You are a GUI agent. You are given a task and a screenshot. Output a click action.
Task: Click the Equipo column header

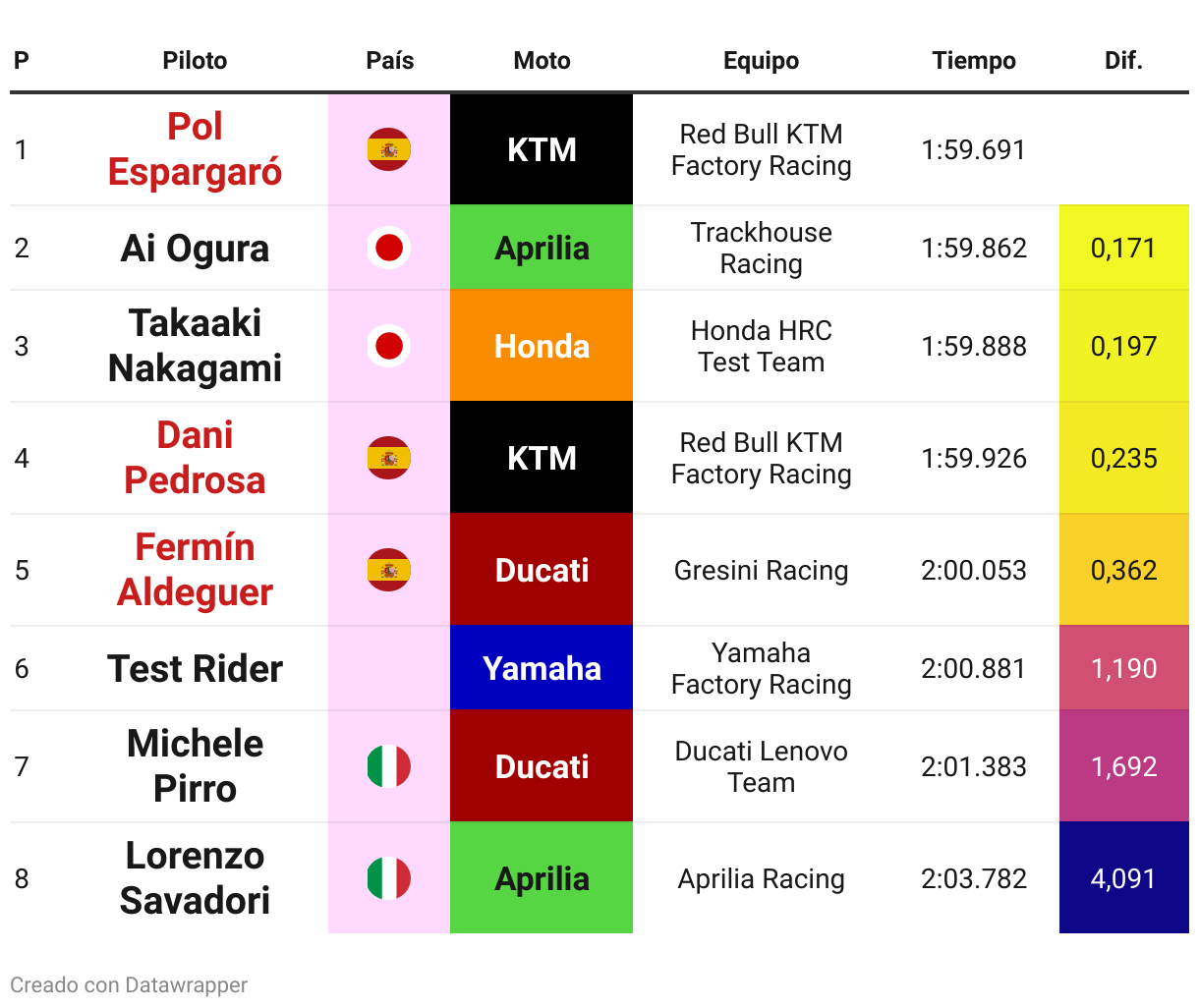point(761,61)
